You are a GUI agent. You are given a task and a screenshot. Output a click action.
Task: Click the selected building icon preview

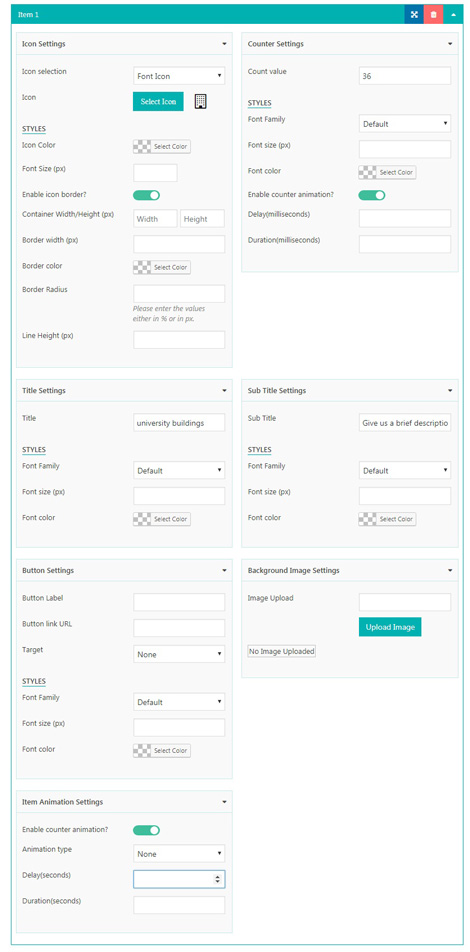click(200, 101)
